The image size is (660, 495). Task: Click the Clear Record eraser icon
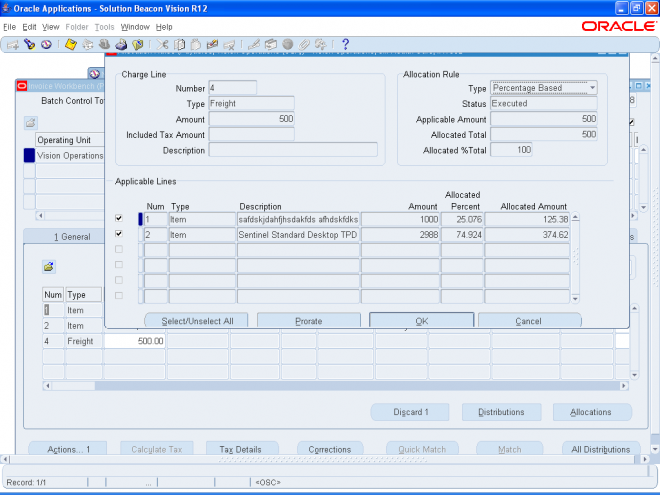click(212, 44)
